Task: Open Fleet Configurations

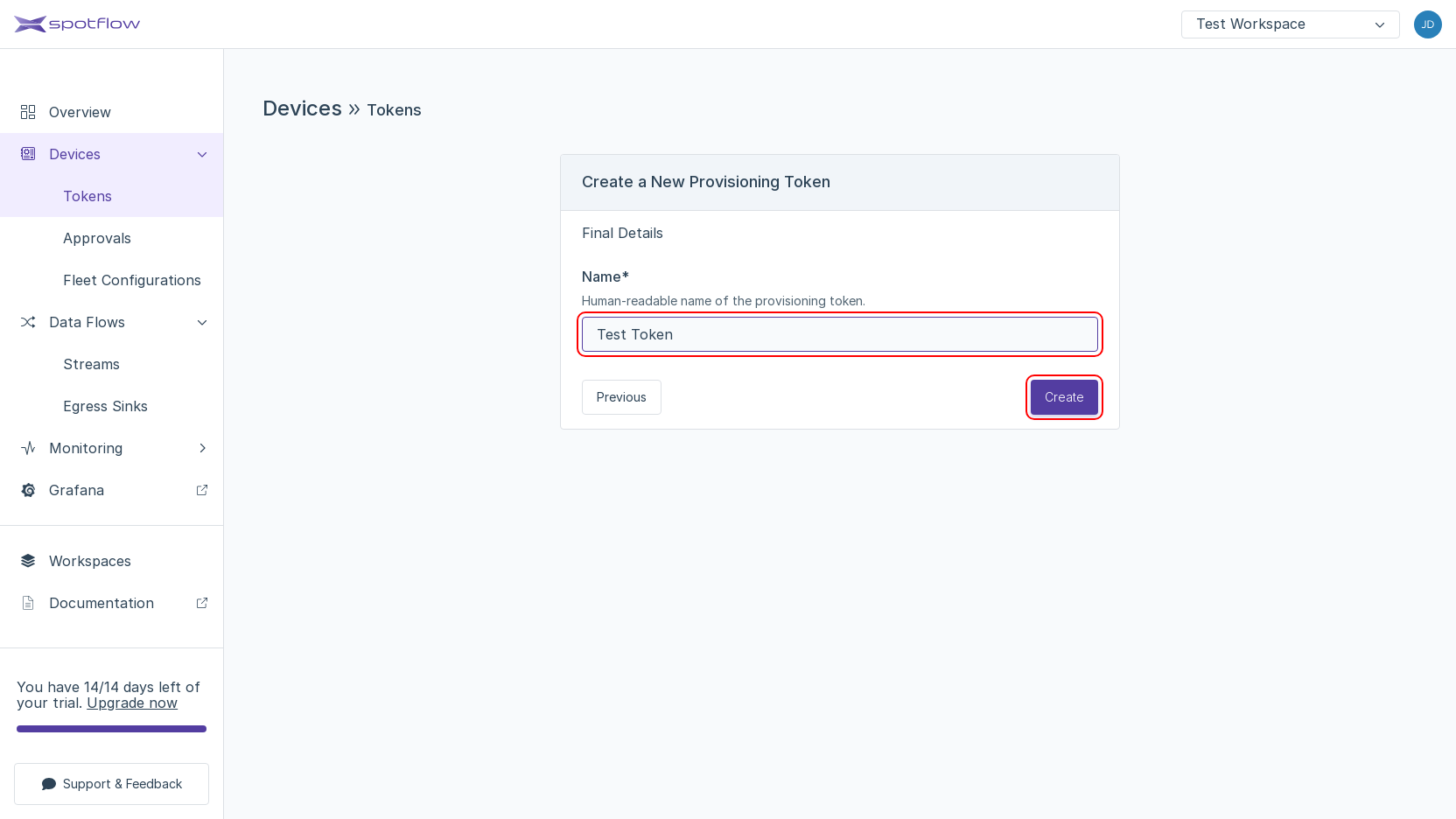Action: pos(112,280)
